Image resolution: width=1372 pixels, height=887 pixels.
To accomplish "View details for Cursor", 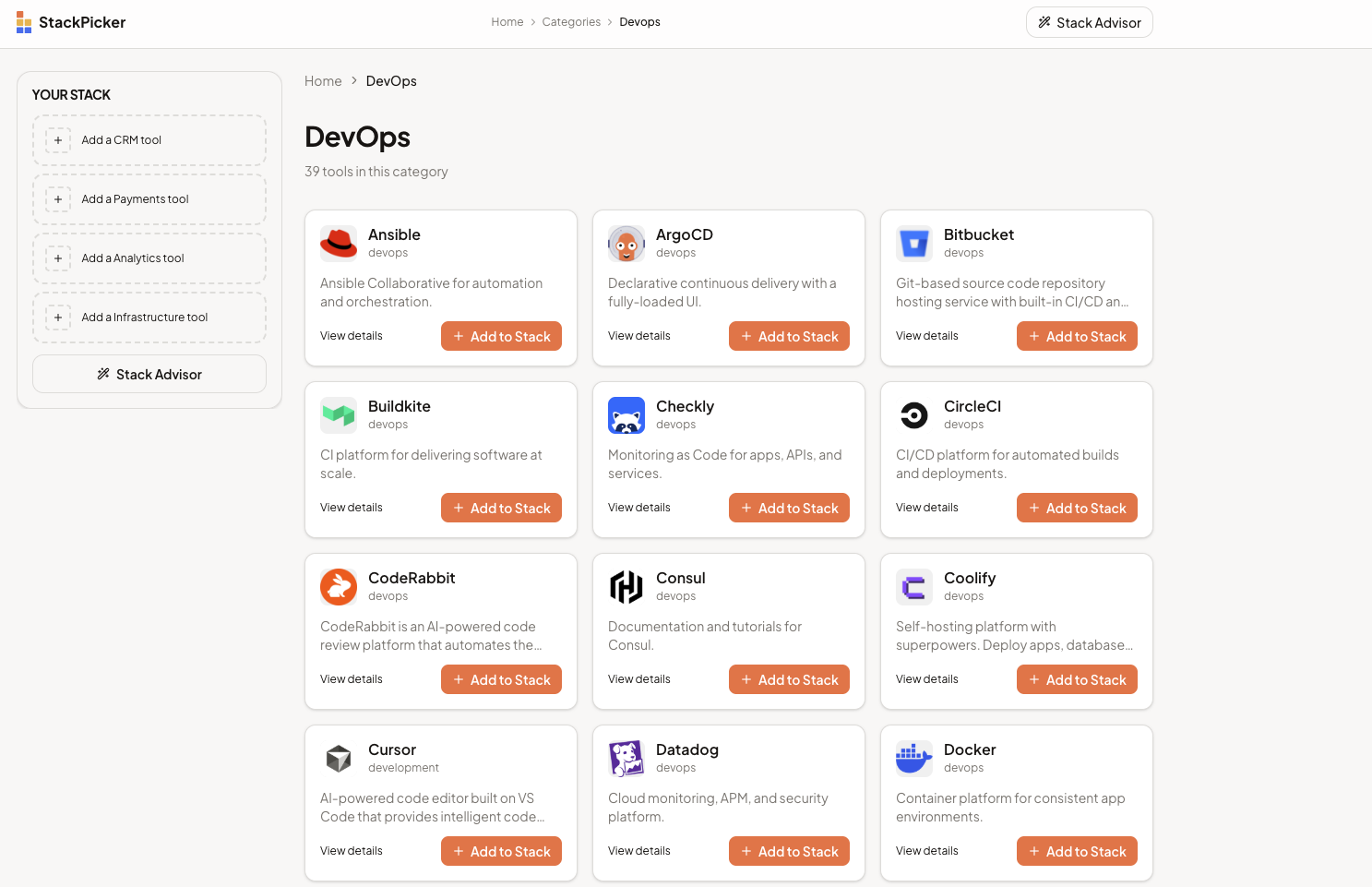I will pos(351,850).
